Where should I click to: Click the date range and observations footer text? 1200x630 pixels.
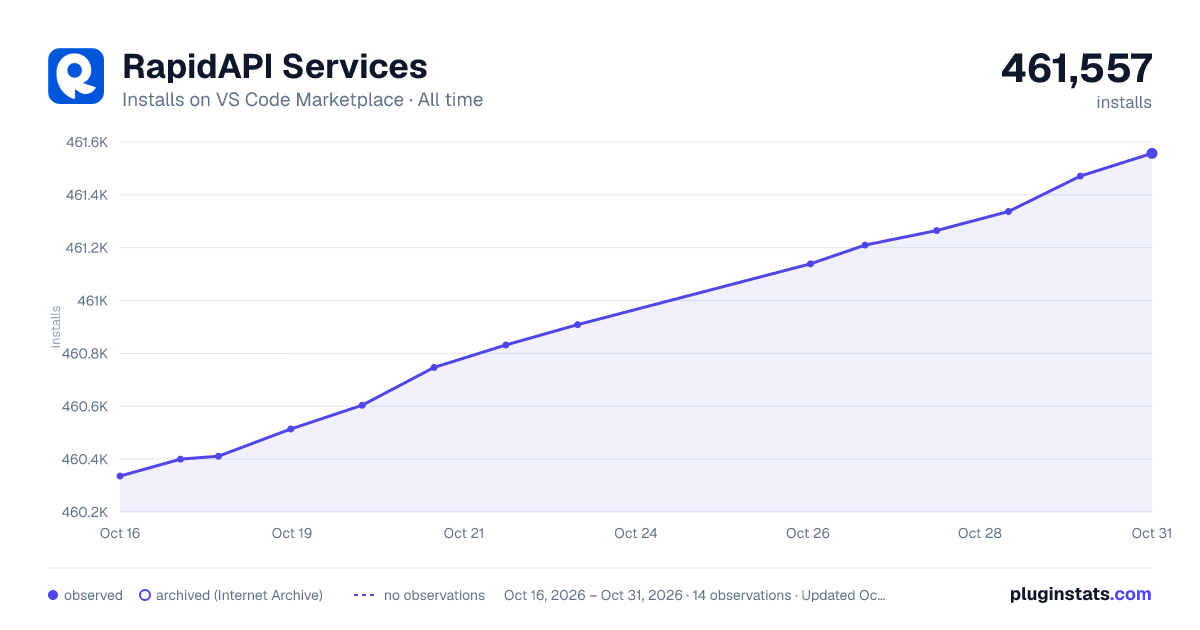coord(695,595)
